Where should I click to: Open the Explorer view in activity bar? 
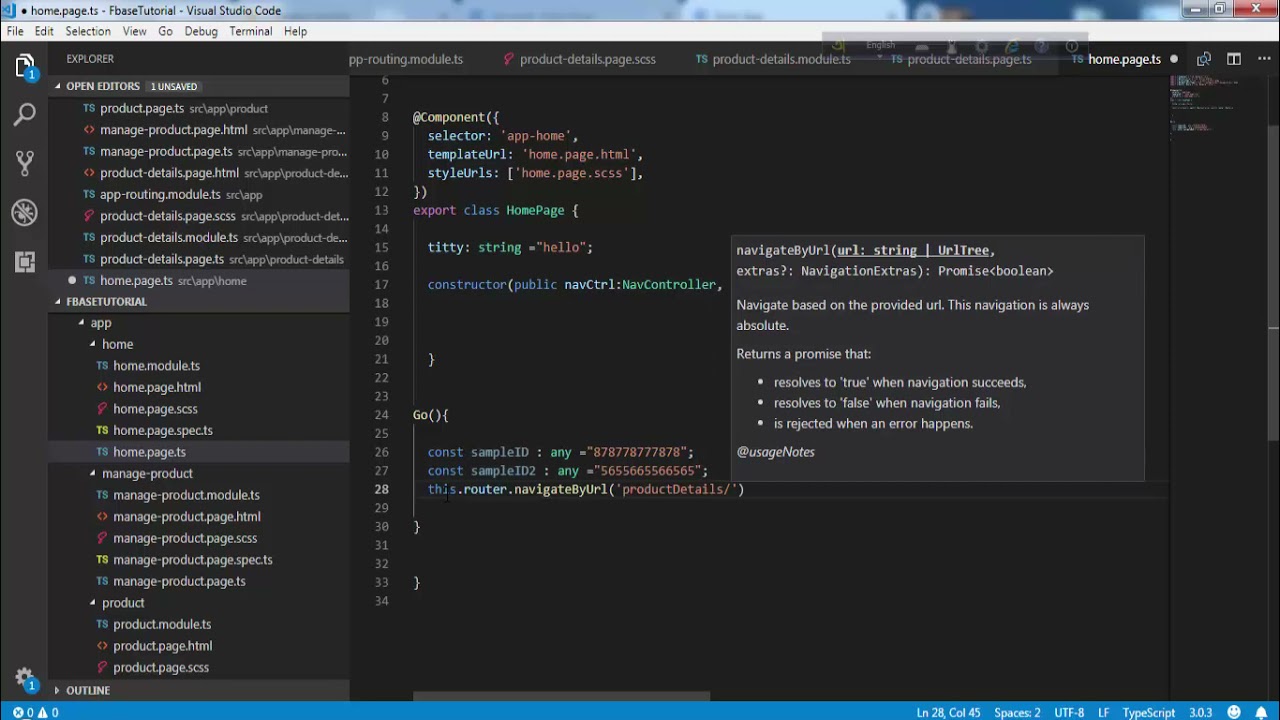point(25,66)
